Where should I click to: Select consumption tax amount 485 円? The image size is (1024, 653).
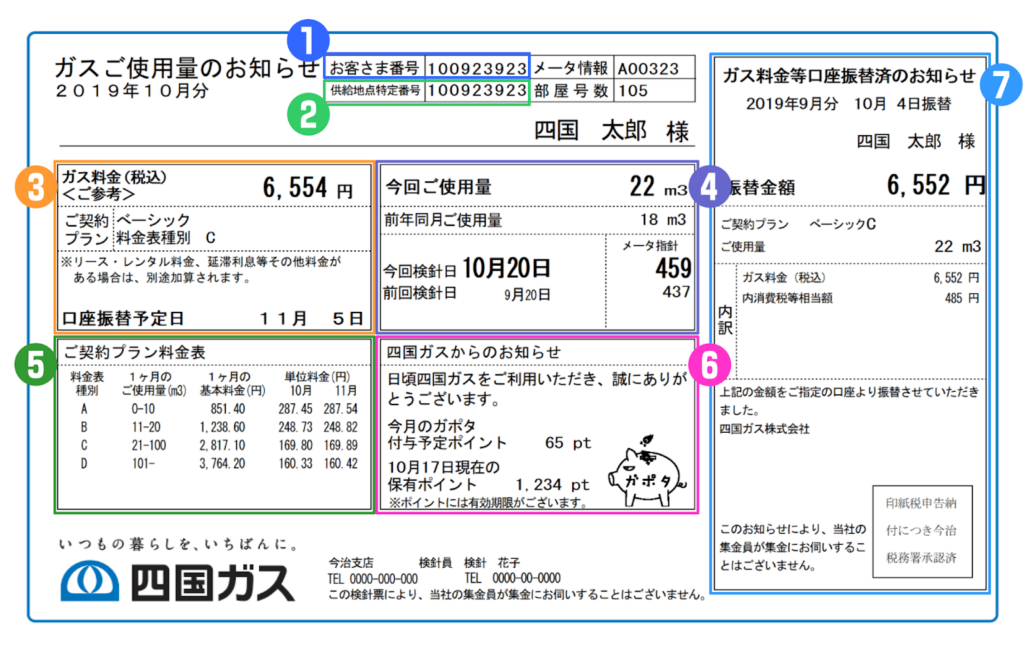coord(962,298)
